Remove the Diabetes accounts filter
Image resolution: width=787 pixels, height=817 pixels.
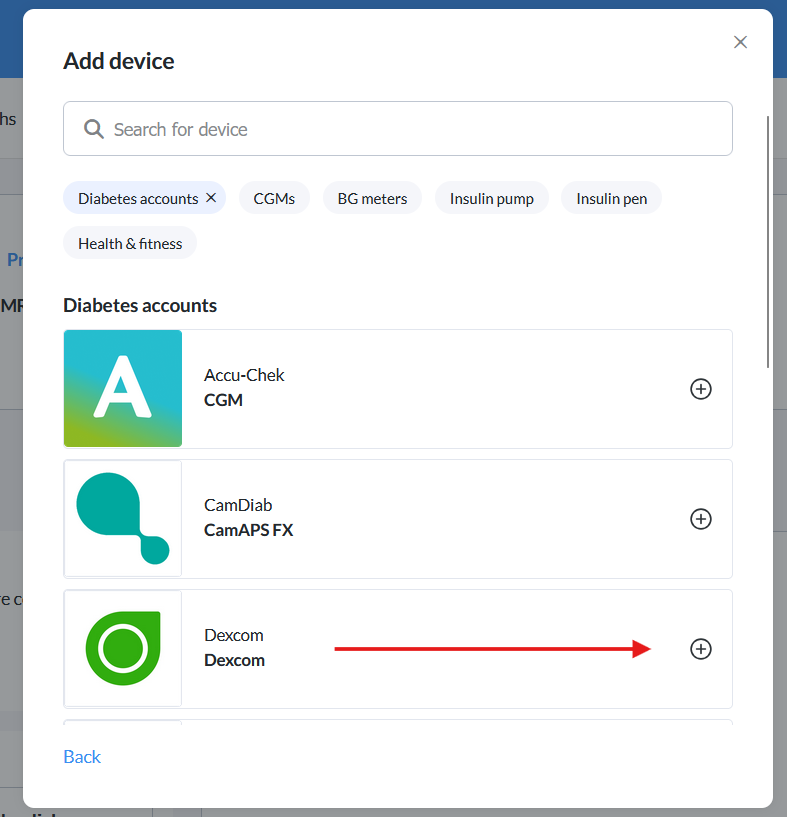tap(211, 198)
